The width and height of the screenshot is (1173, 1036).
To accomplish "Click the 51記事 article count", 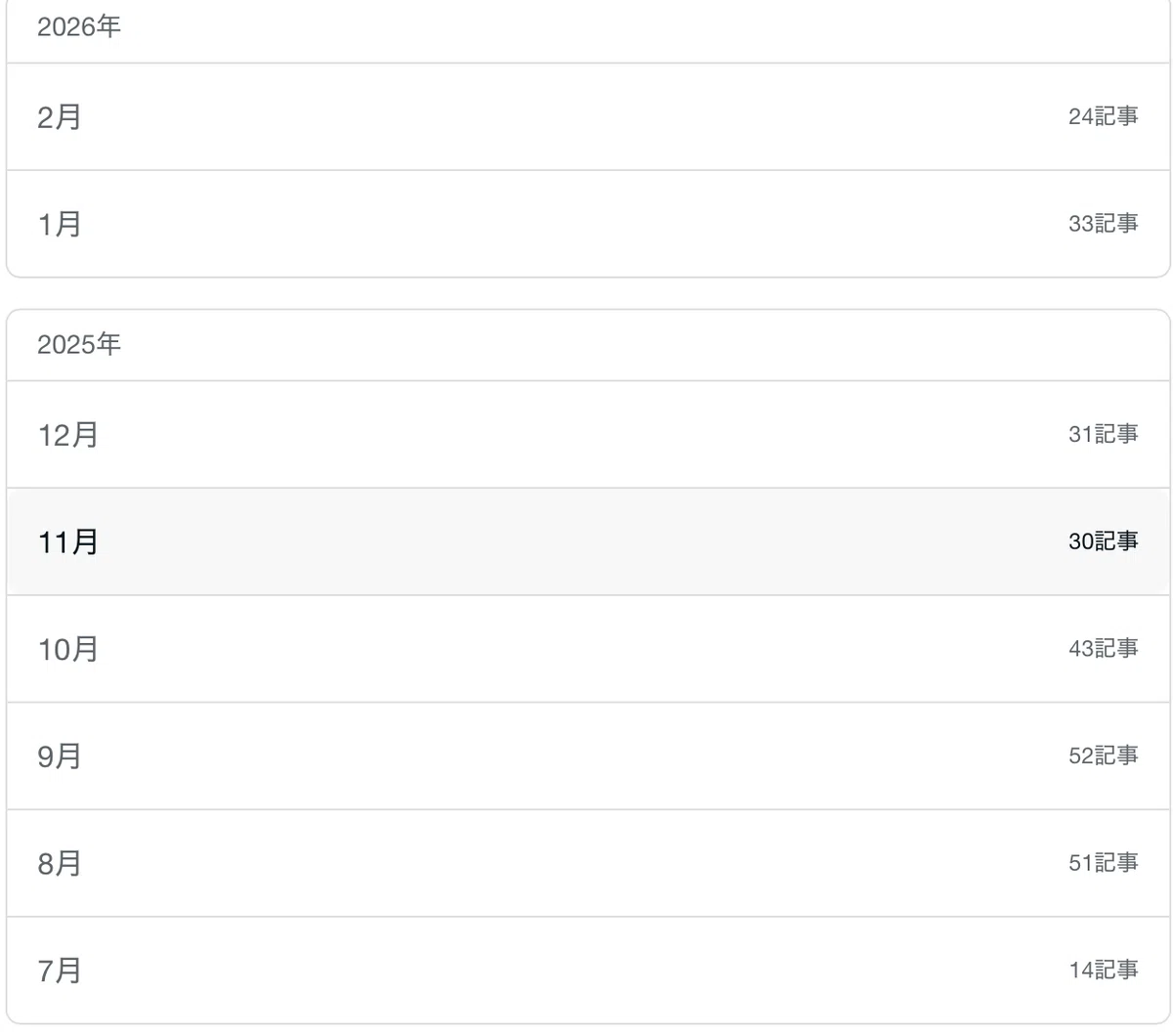I will point(1103,863).
